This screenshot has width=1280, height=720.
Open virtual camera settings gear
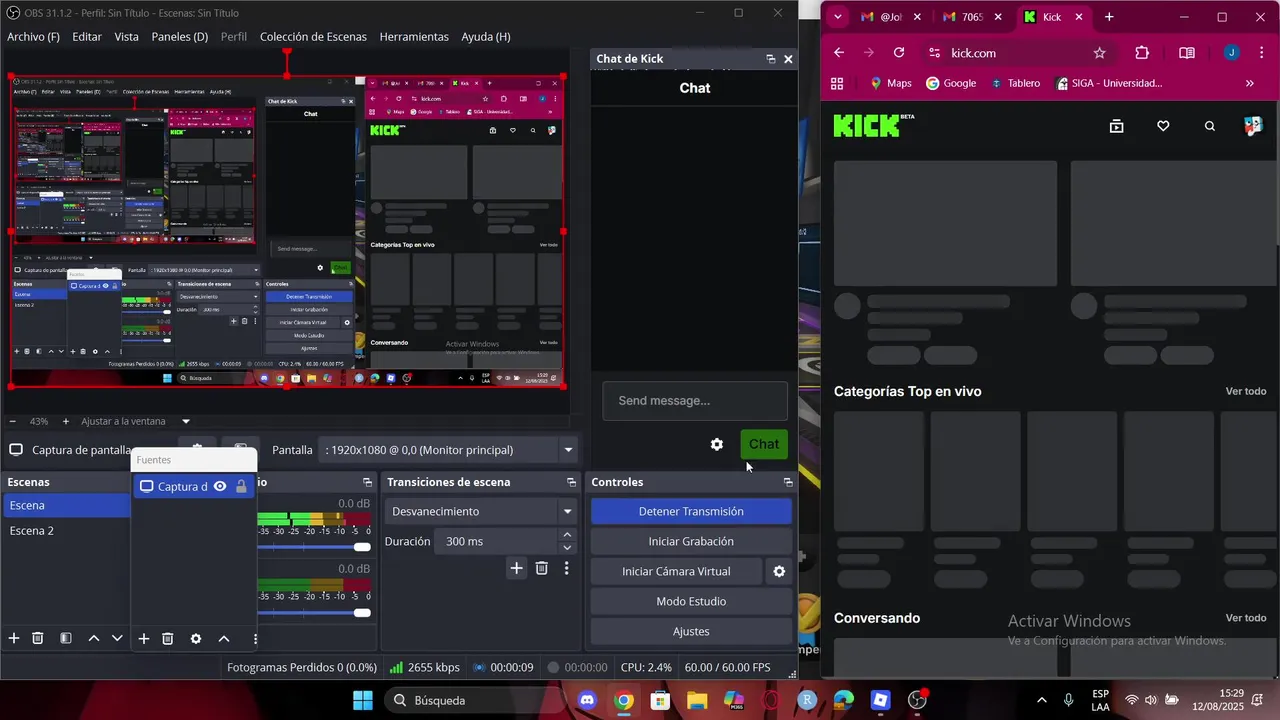tap(779, 571)
